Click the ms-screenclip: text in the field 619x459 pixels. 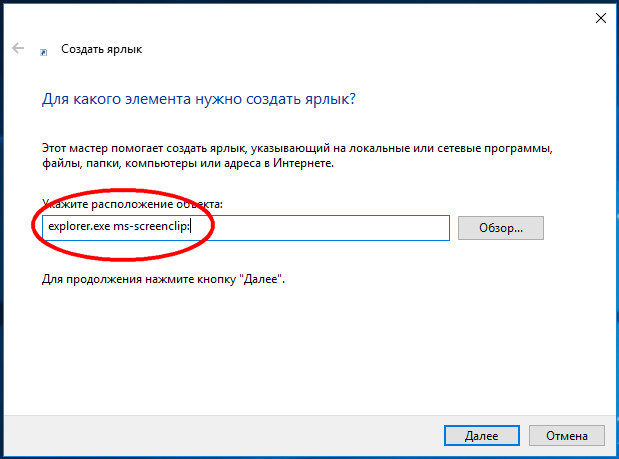[x=152, y=227]
